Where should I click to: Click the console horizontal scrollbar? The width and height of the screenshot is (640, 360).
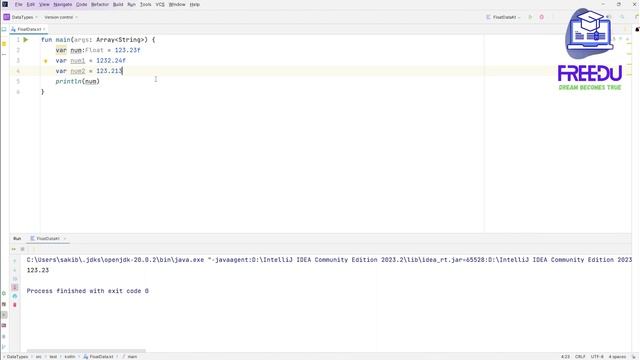[x=86, y=350]
